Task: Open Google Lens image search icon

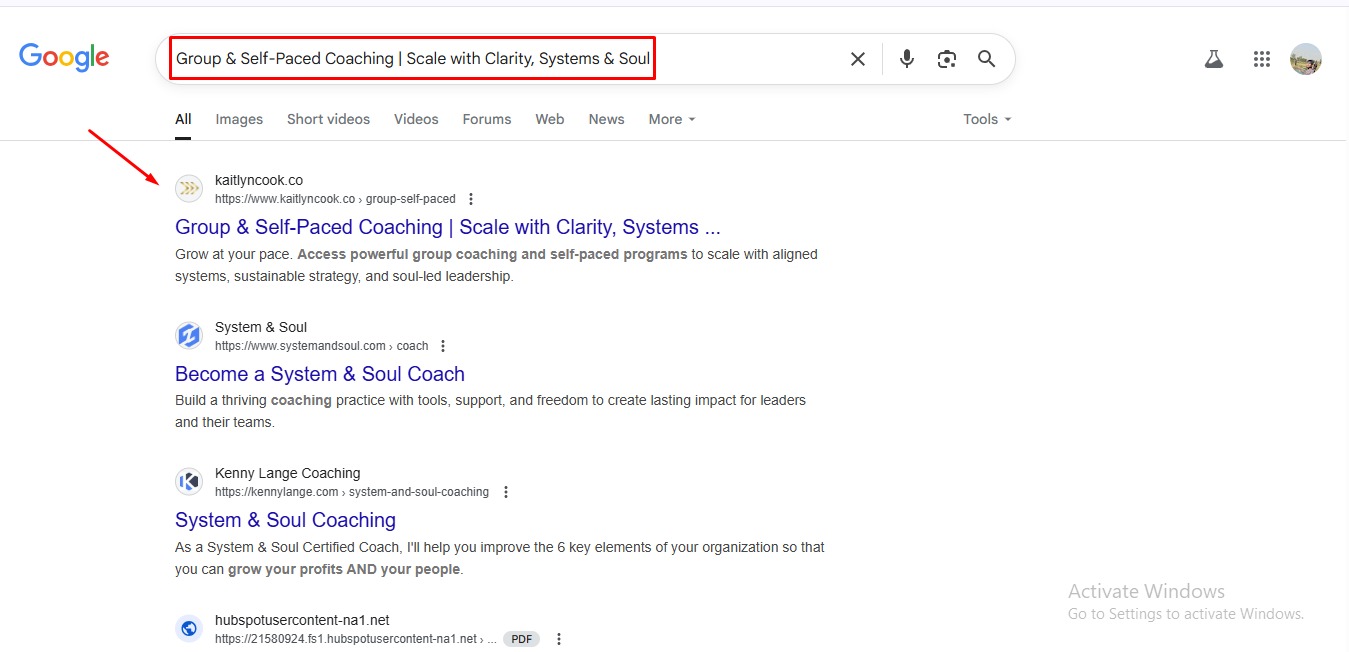Action: [x=946, y=59]
